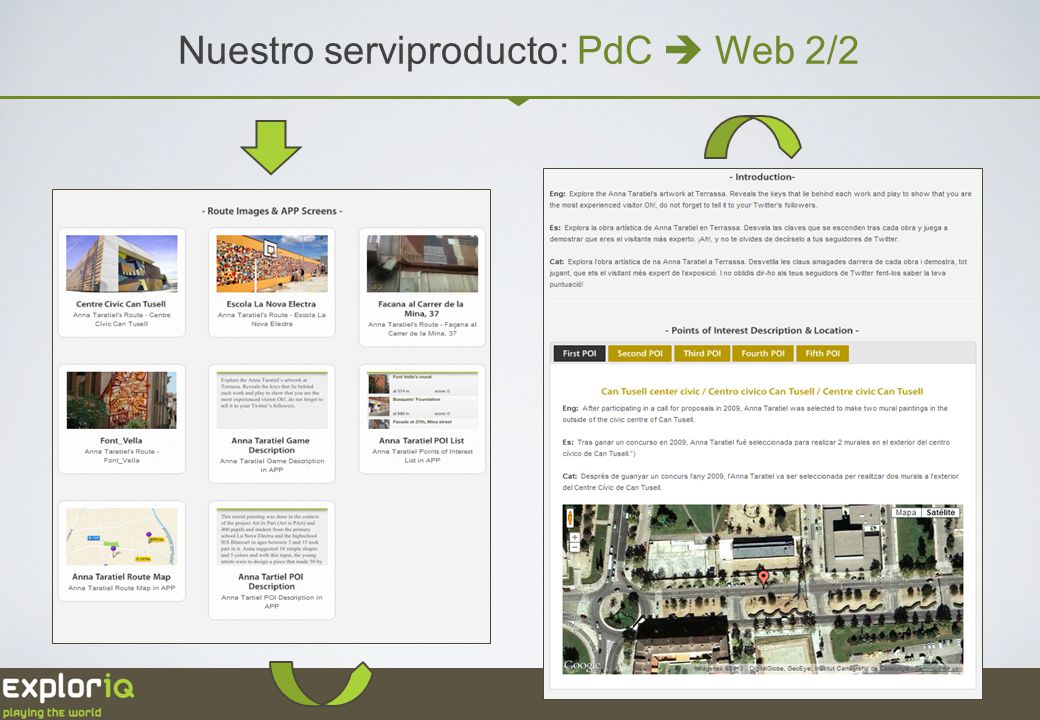The width and height of the screenshot is (1040, 720).
Task: Click 'Points of Interest Description & Location' heading
Action: (x=761, y=330)
